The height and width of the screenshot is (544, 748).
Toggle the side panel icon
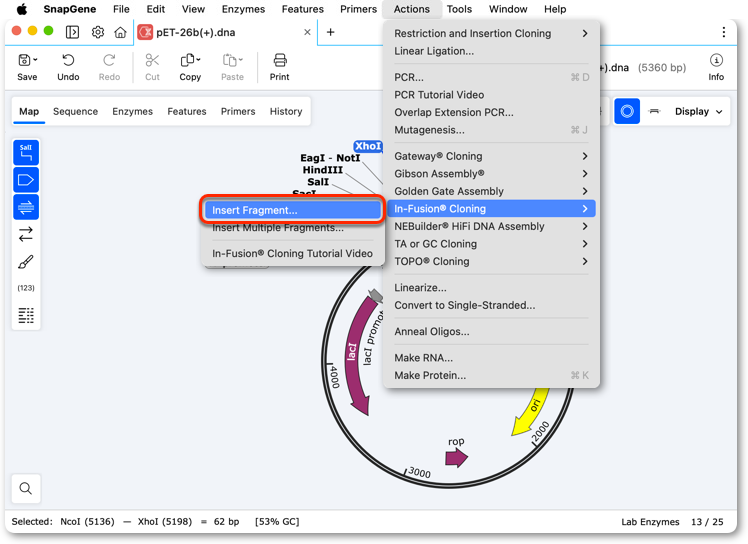point(72,32)
